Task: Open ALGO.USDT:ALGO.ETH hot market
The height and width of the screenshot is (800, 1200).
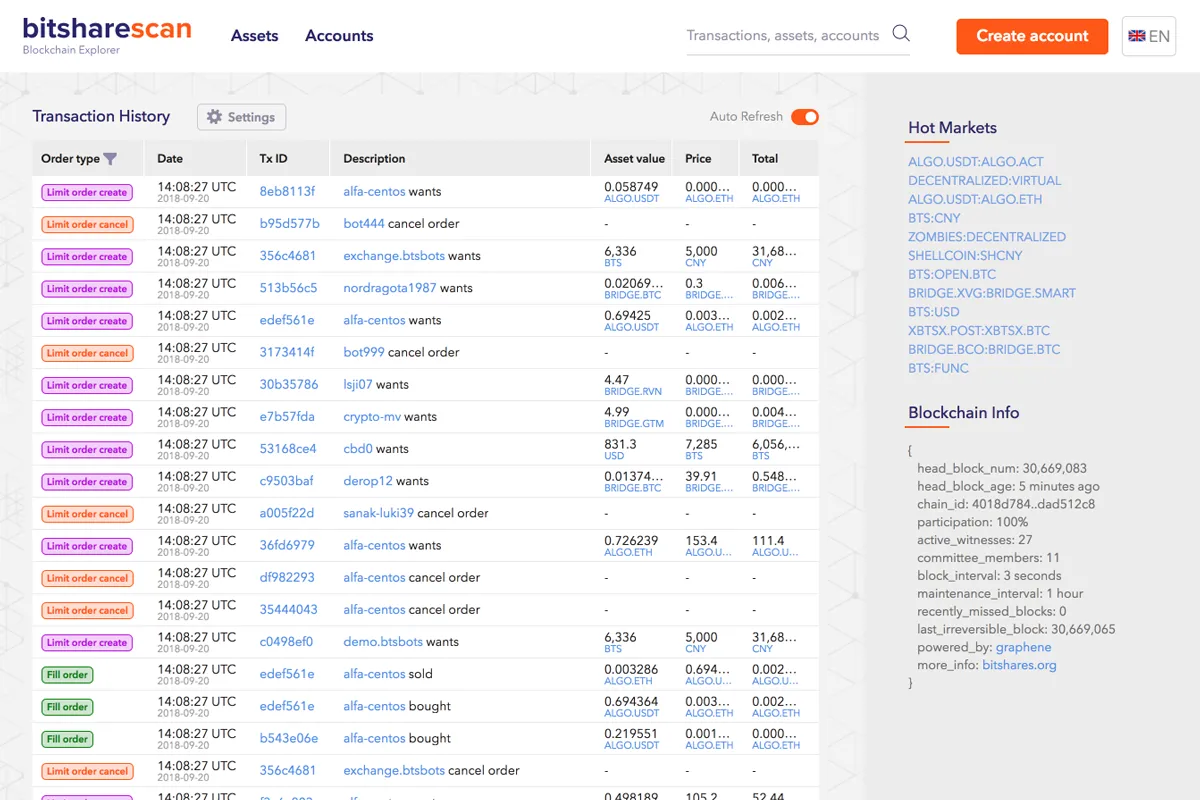Action: (975, 199)
